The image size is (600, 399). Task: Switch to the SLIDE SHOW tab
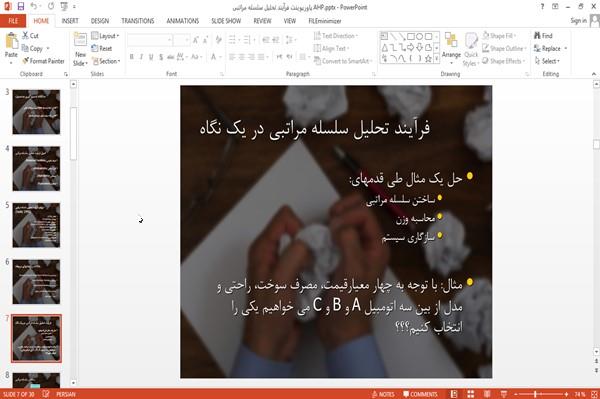click(x=226, y=21)
